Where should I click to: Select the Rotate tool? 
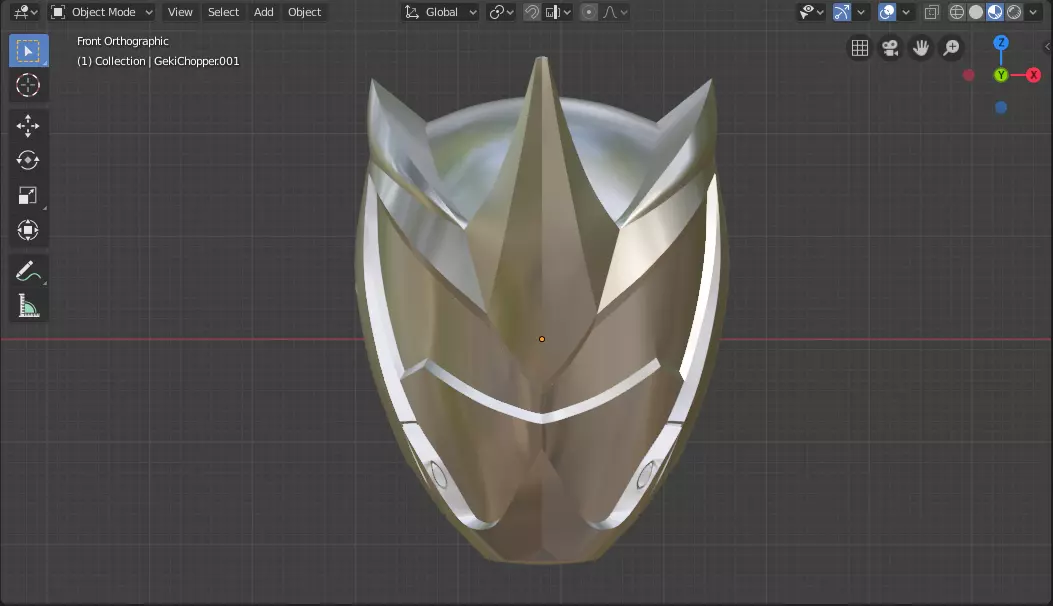pyautogui.click(x=28, y=161)
